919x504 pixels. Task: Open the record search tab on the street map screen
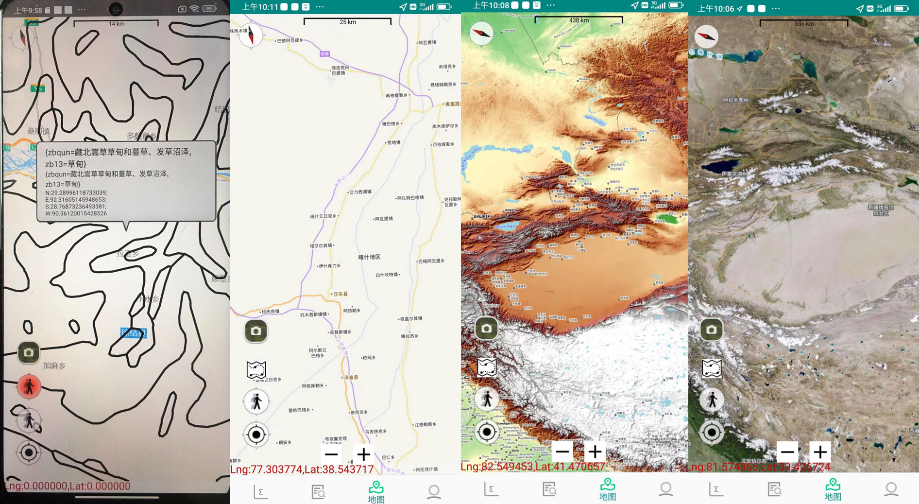[318, 490]
